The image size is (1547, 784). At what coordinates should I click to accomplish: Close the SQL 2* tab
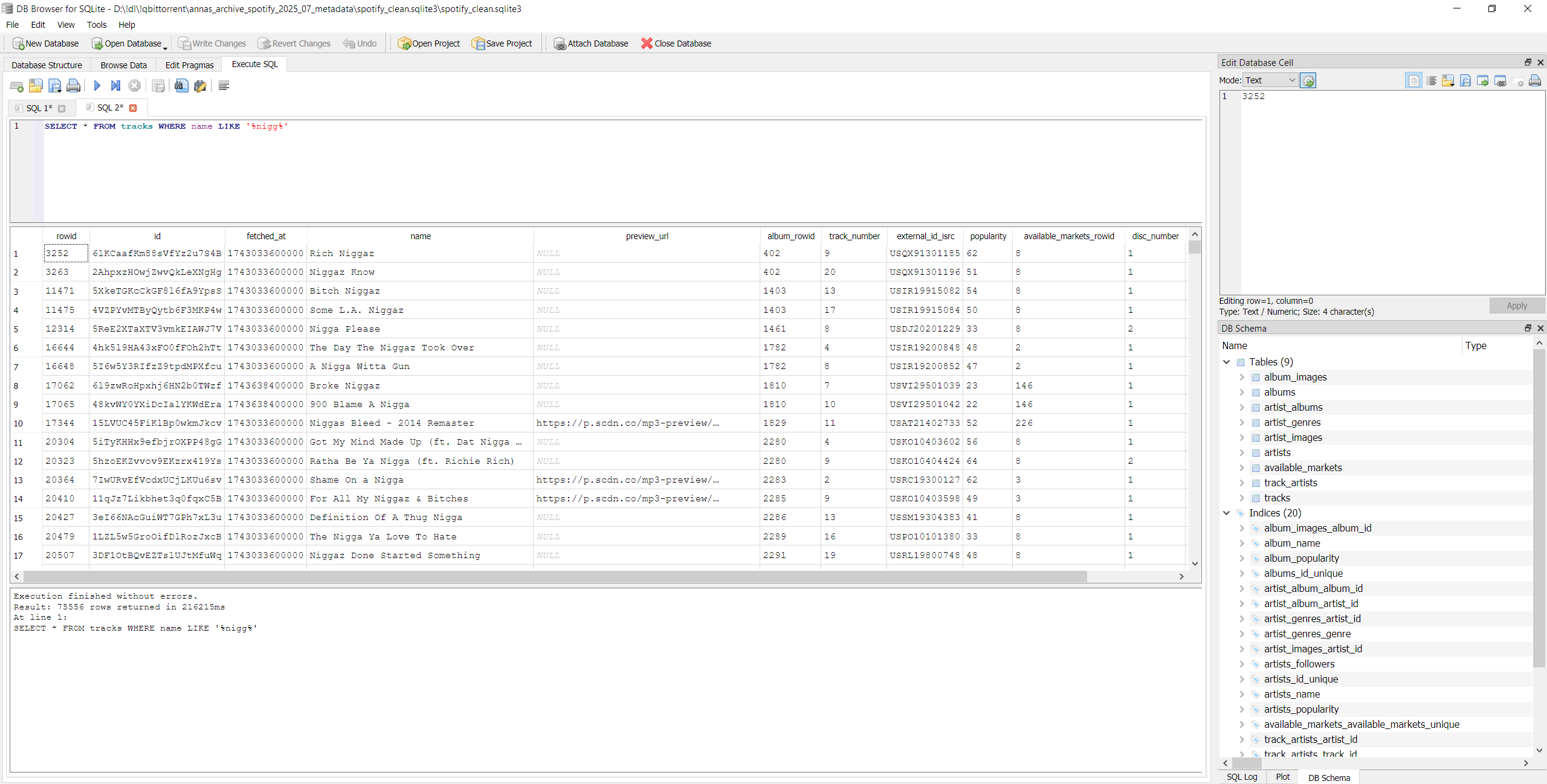point(133,108)
